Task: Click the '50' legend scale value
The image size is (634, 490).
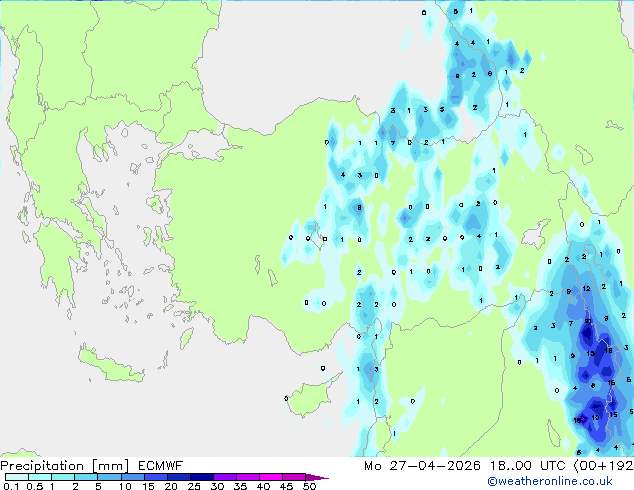Action: (x=309, y=486)
